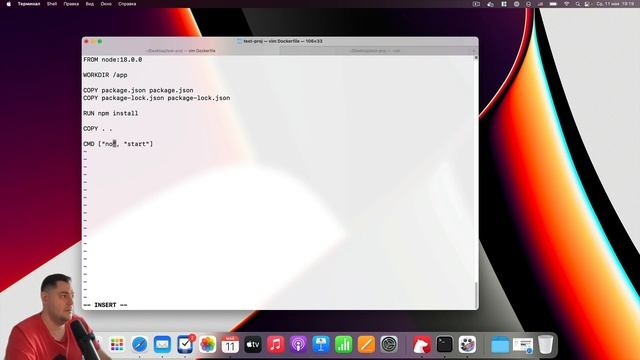Viewport: 640px width, 360px height.
Task: Open Calendar showing 11 in the Dock
Action: tap(230, 344)
